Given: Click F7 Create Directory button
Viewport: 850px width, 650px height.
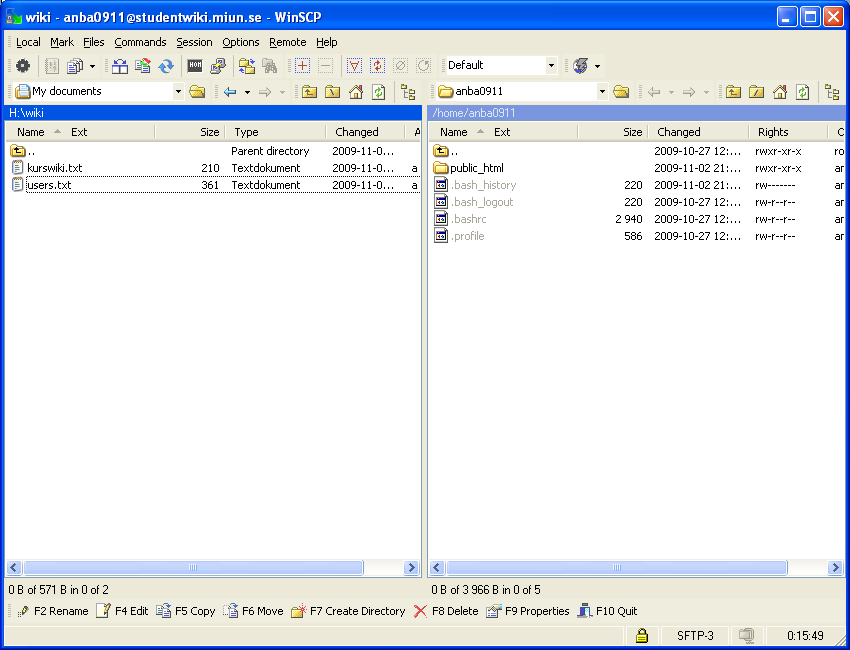Looking at the screenshot, I should 348,611.
